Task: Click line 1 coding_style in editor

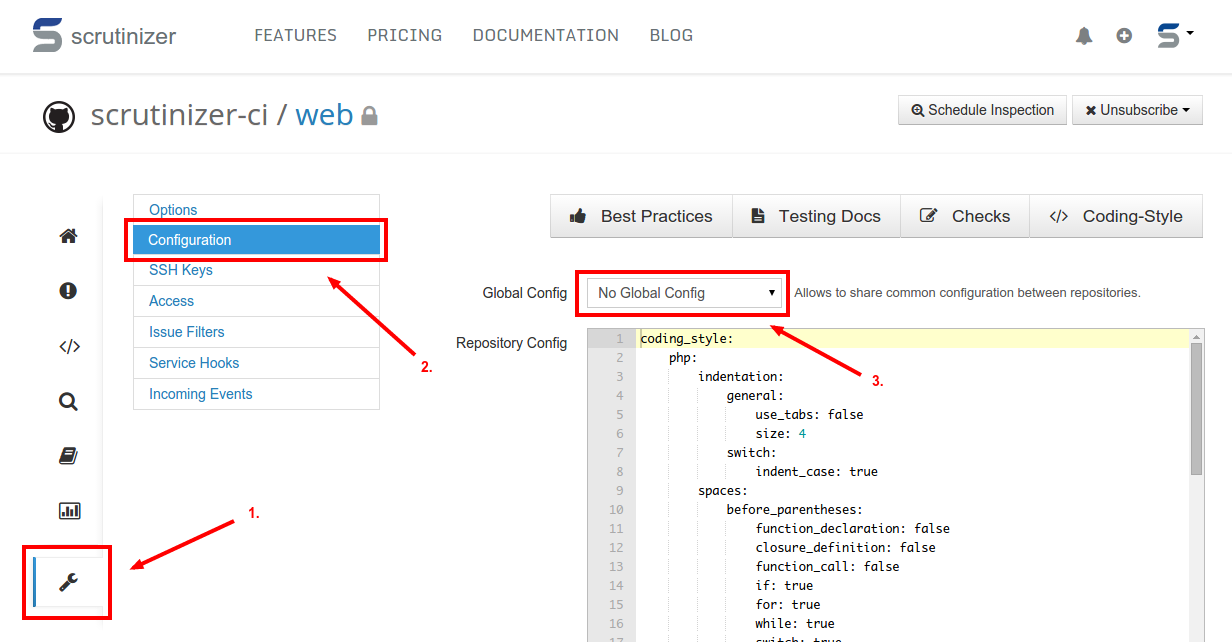Action: [687, 339]
